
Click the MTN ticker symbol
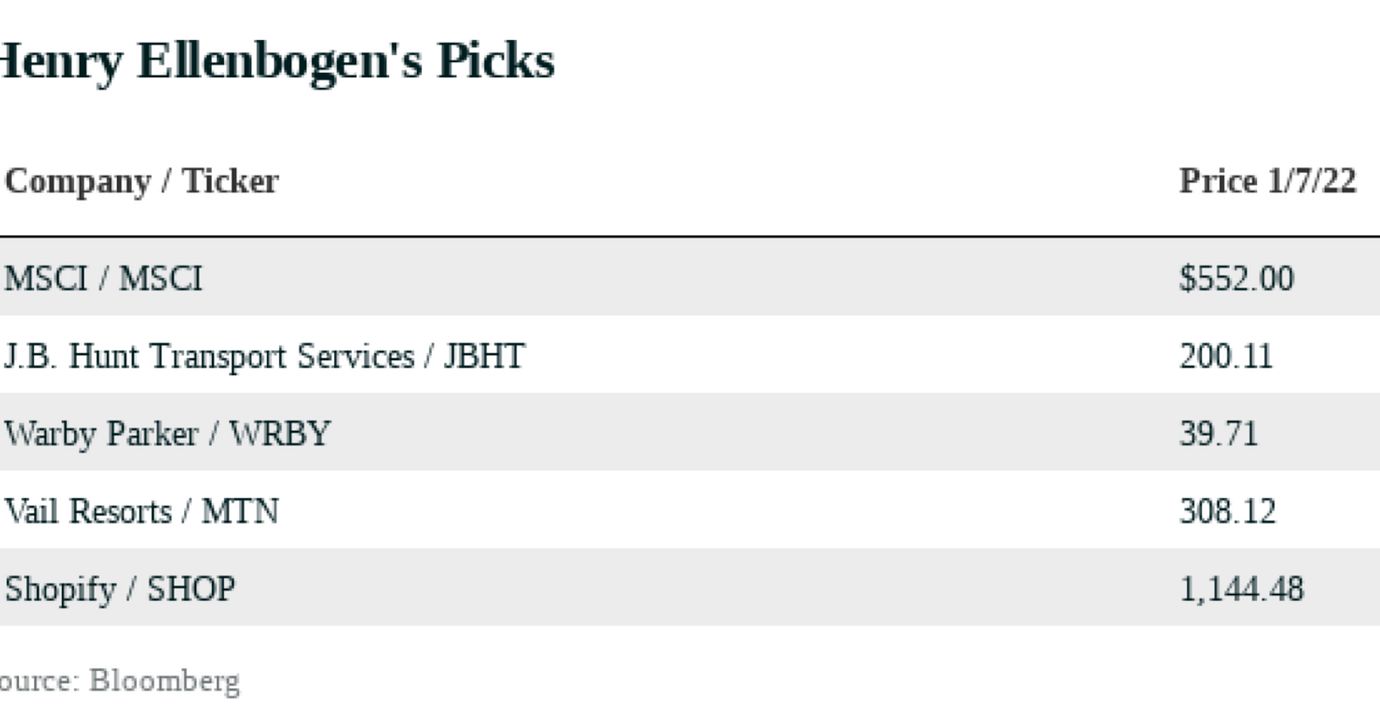pos(240,512)
